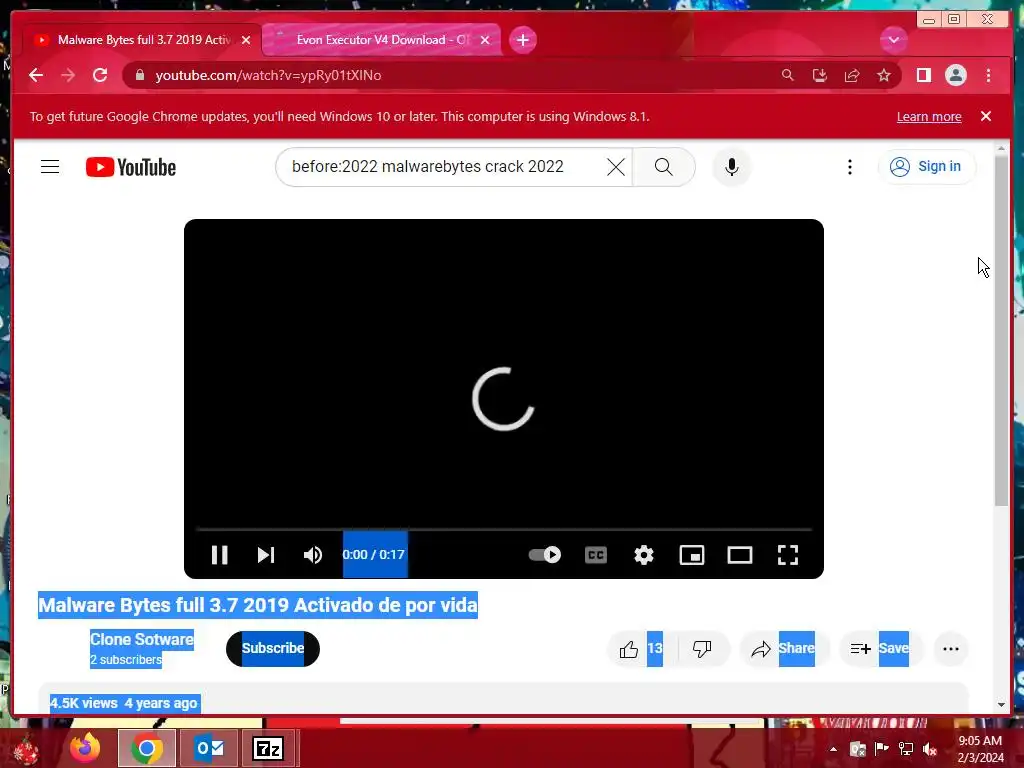The image size is (1024, 768).
Task: Enable miniplayer mode
Action: (692, 555)
